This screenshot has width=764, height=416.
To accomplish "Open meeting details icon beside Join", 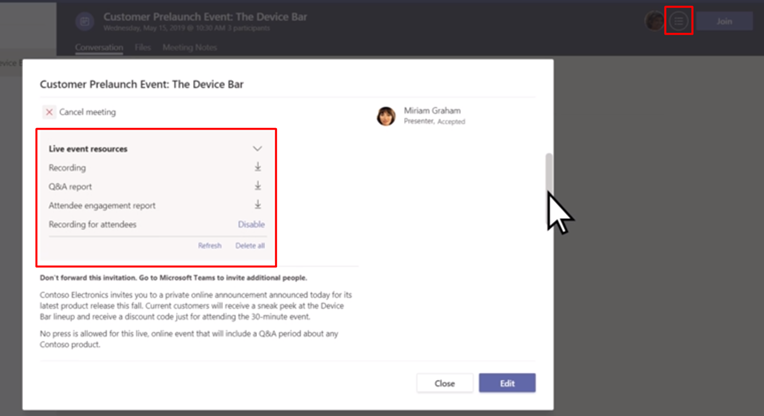I will (679, 21).
